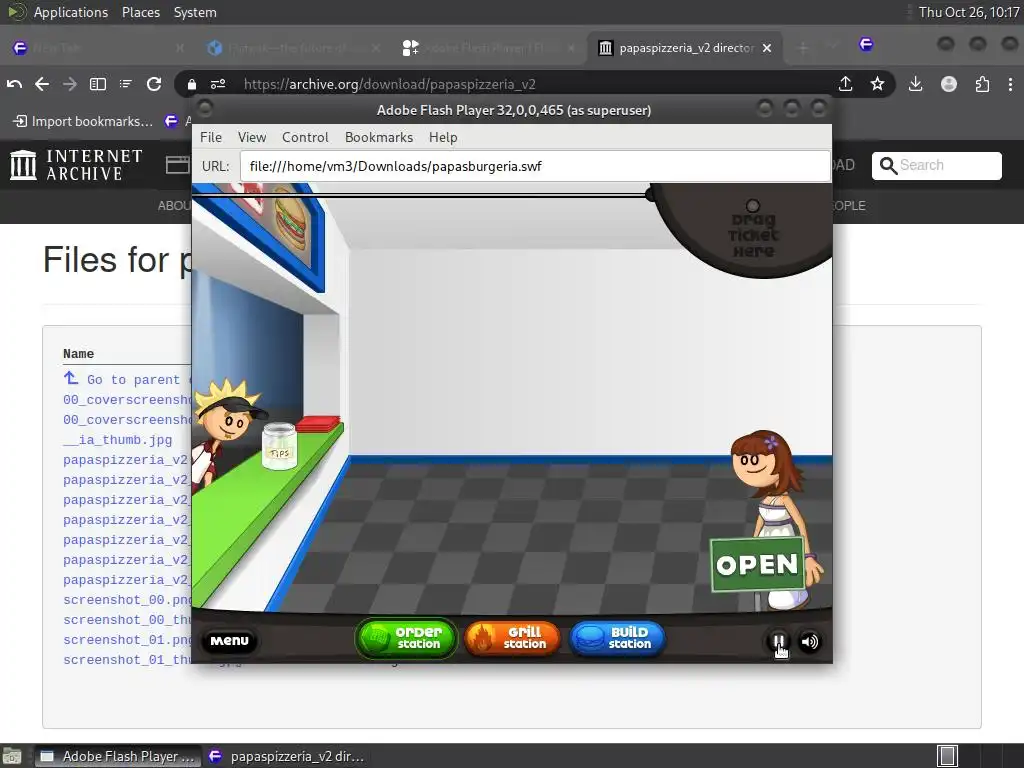Open the Flash Player View menu

(x=251, y=137)
